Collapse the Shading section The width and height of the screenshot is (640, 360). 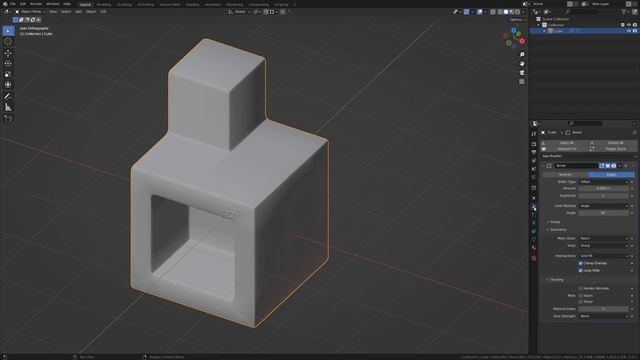coord(556,280)
